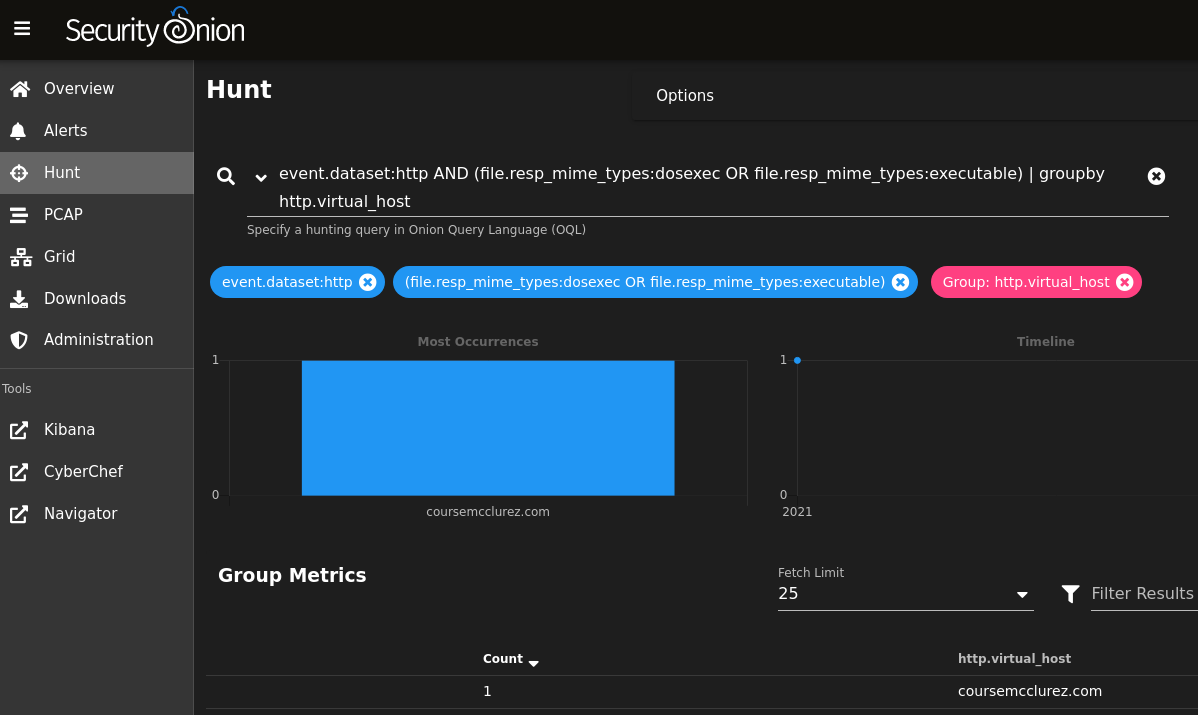The image size is (1198, 715).
Task: Open the Overview menu item
Action: 96,89
